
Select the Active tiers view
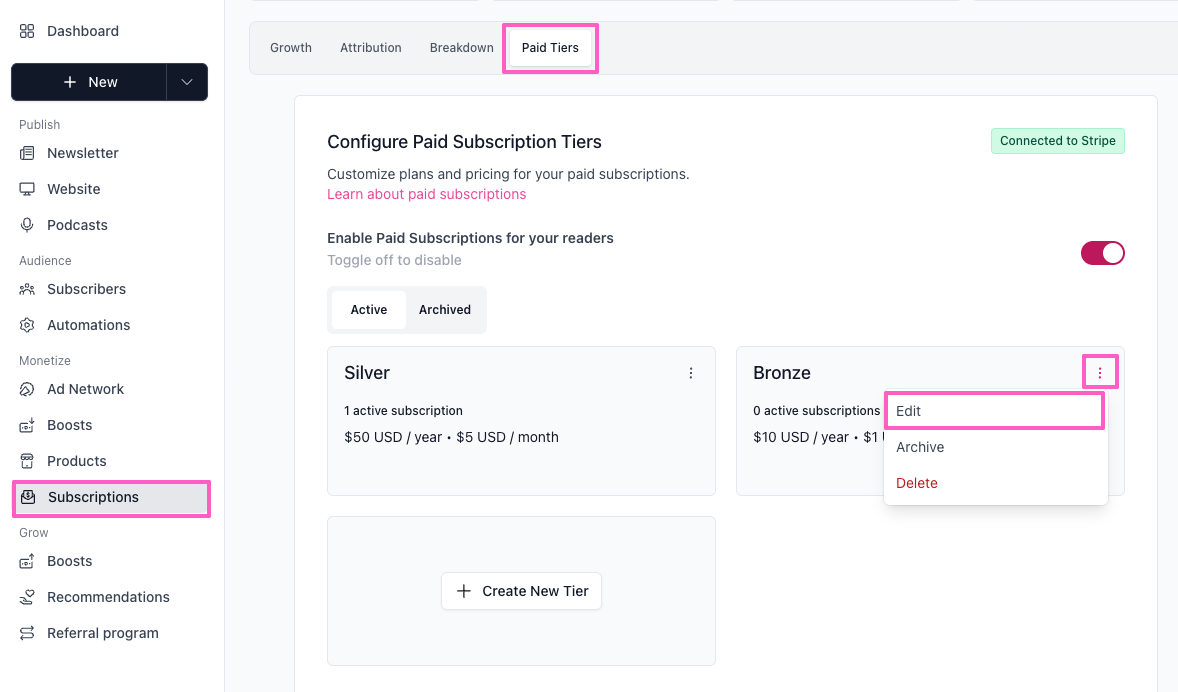[x=368, y=310]
